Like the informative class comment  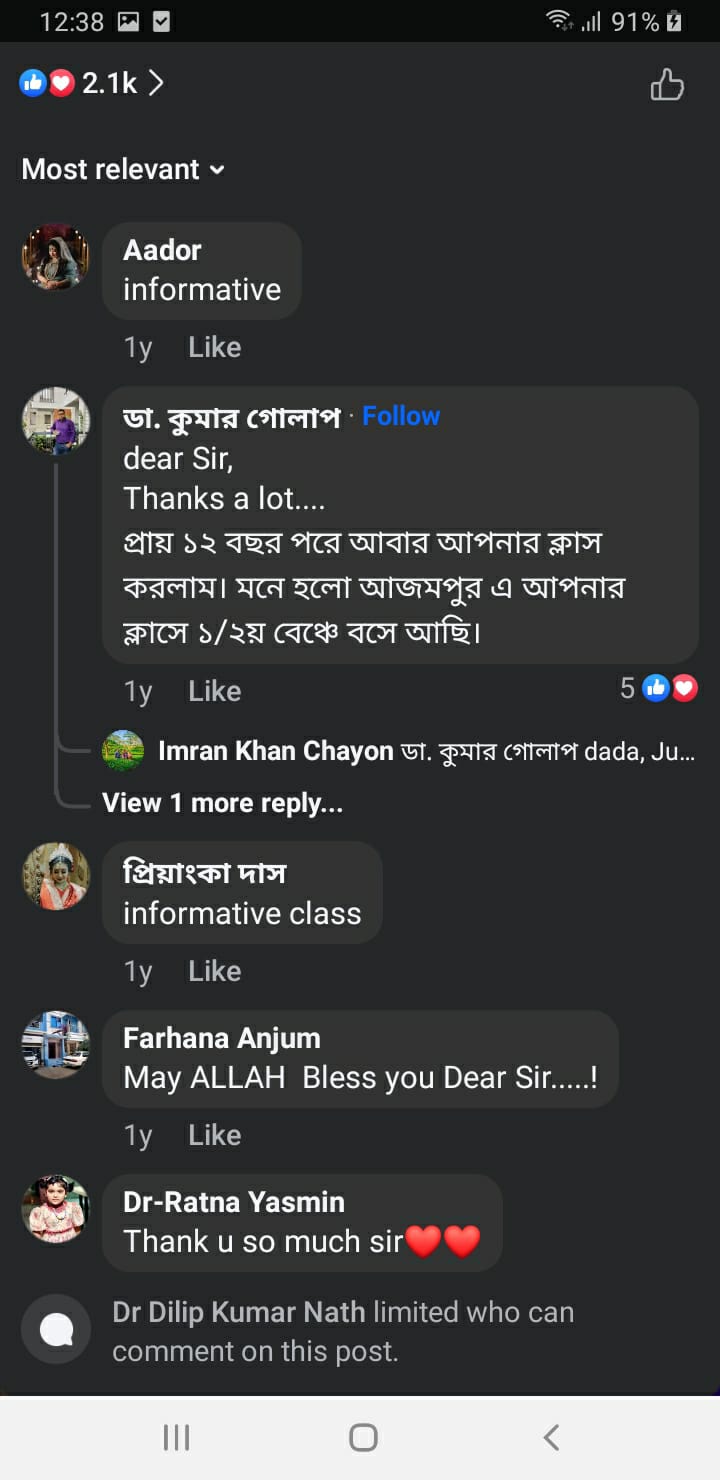tap(214, 971)
